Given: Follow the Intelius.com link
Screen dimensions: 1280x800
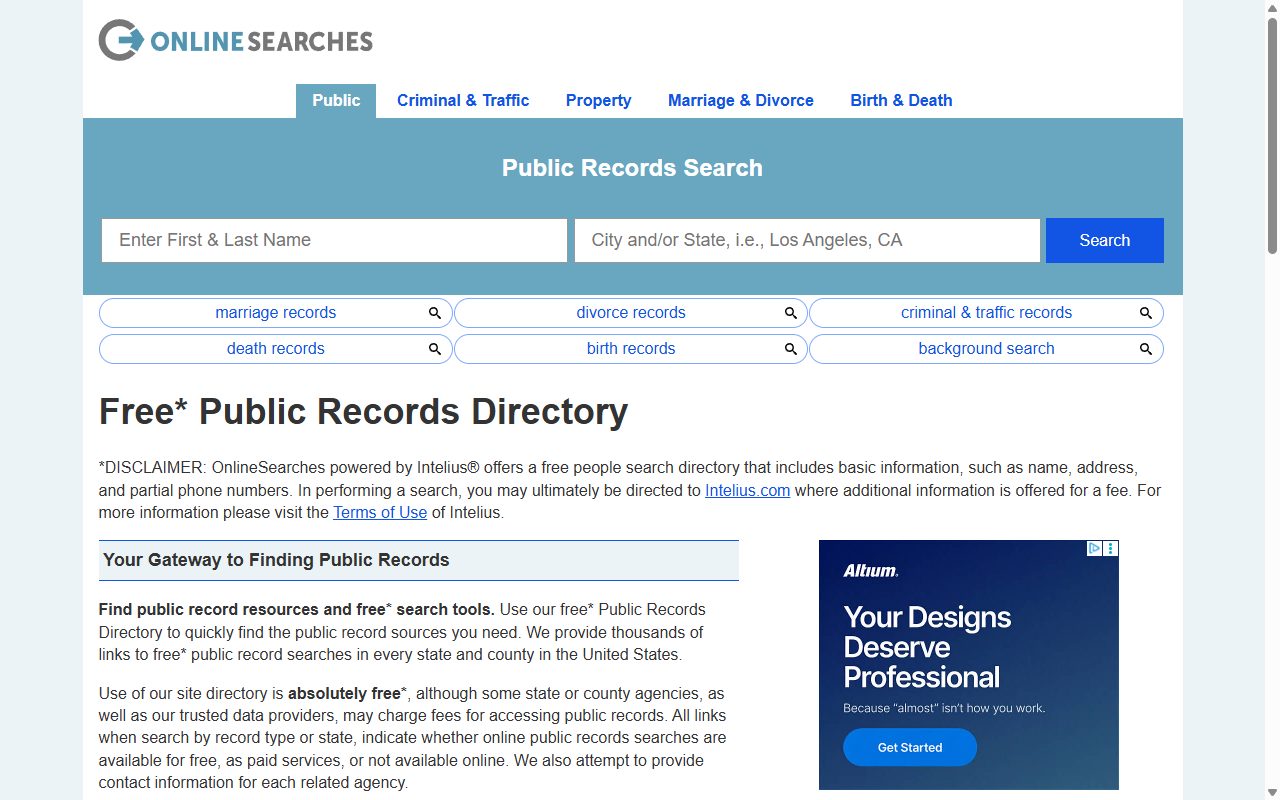Looking at the screenshot, I should pos(747,490).
